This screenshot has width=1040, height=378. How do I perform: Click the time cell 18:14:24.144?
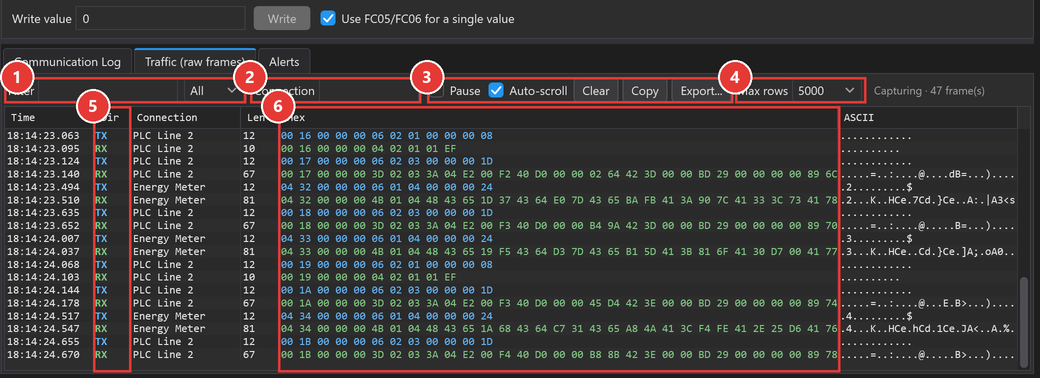click(42, 290)
